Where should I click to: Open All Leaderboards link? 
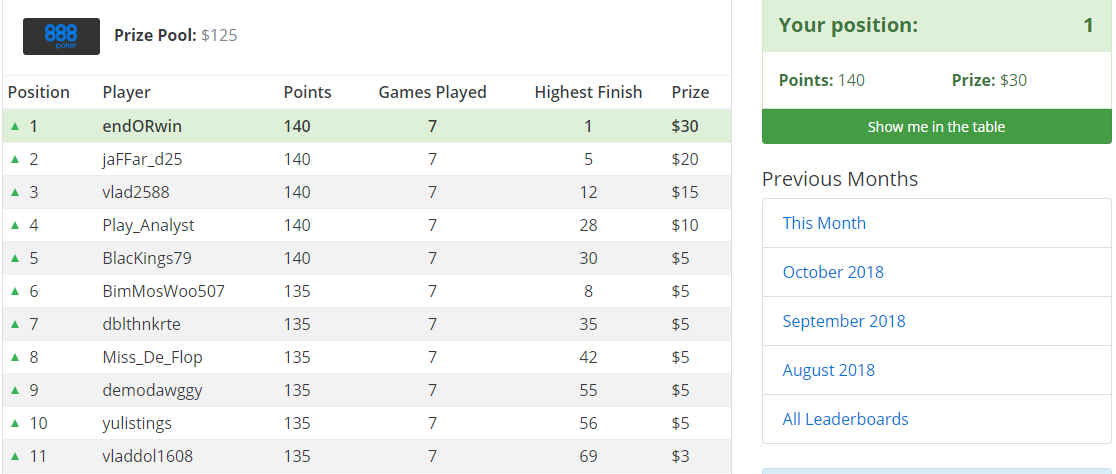point(846,419)
